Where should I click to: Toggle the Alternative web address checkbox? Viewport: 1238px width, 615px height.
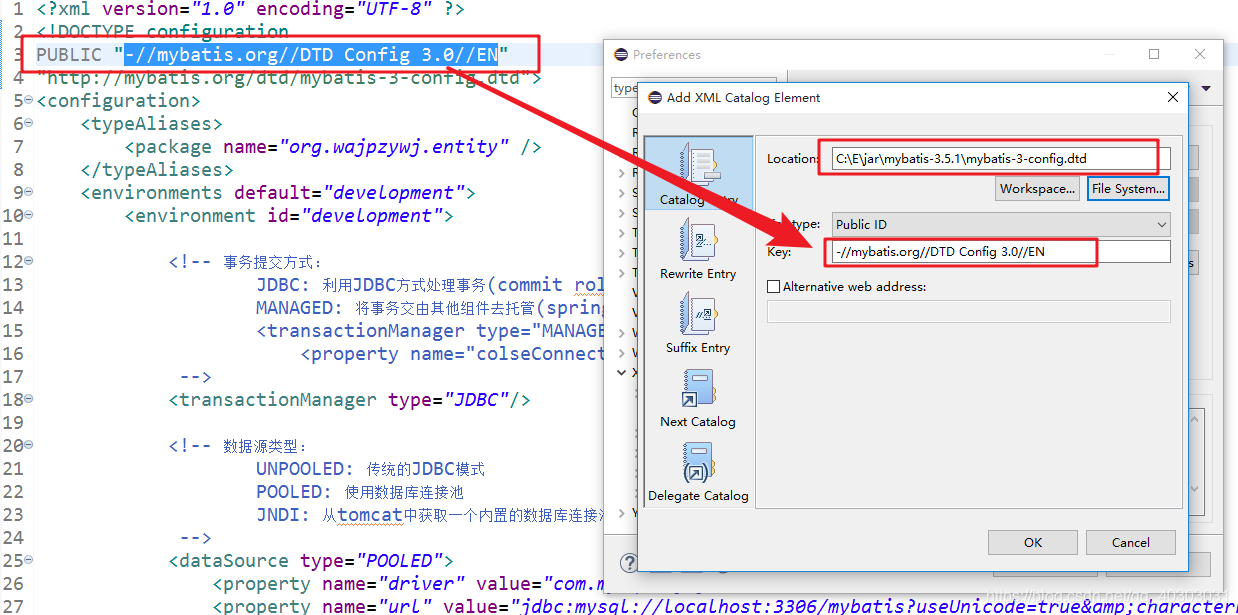[x=773, y=287]
